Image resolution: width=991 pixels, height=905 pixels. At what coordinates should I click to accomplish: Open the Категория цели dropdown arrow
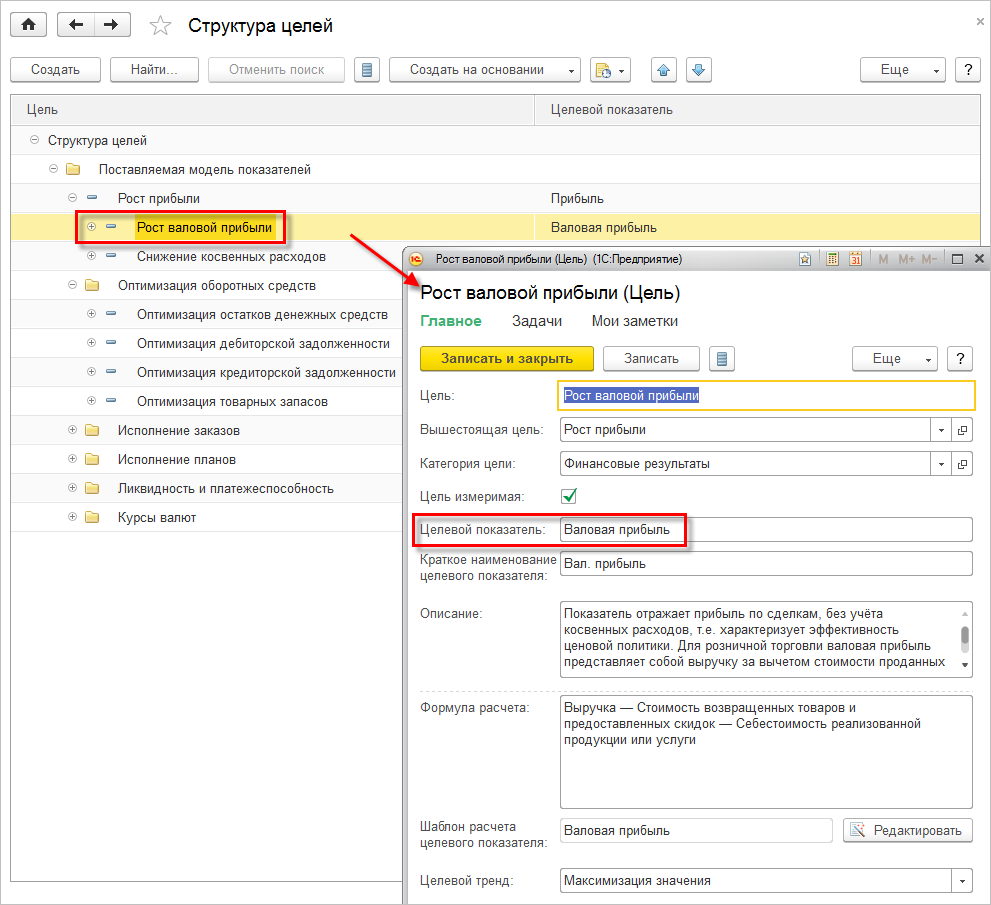[941, 464]
